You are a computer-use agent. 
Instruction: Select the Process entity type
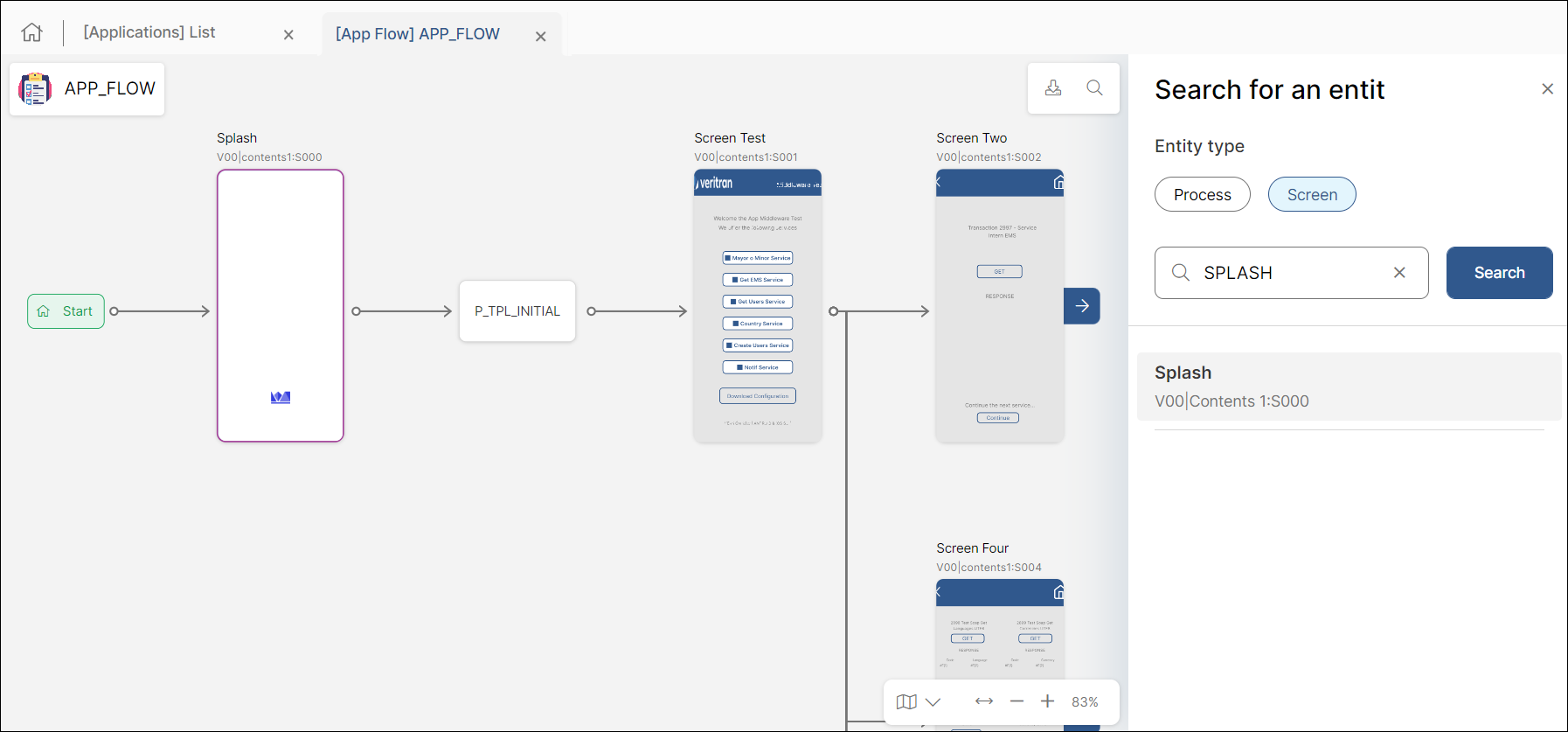point(1202,194)
